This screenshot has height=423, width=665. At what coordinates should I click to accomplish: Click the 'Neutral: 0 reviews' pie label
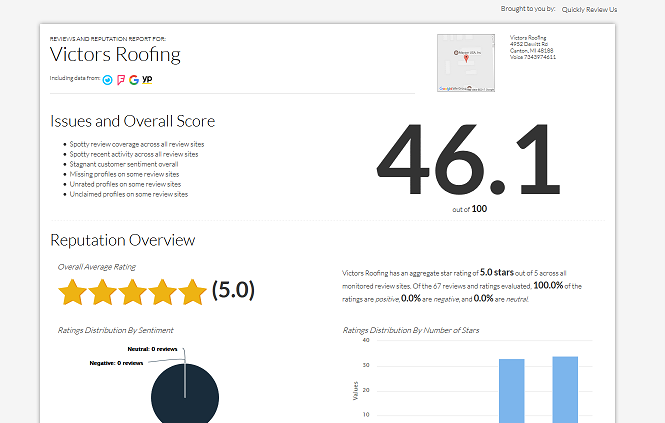tap(152, 349)
